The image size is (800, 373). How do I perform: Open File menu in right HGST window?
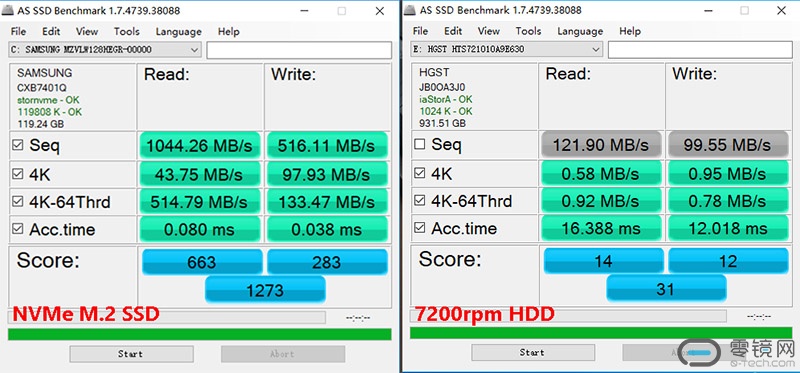tap(420, 31)
